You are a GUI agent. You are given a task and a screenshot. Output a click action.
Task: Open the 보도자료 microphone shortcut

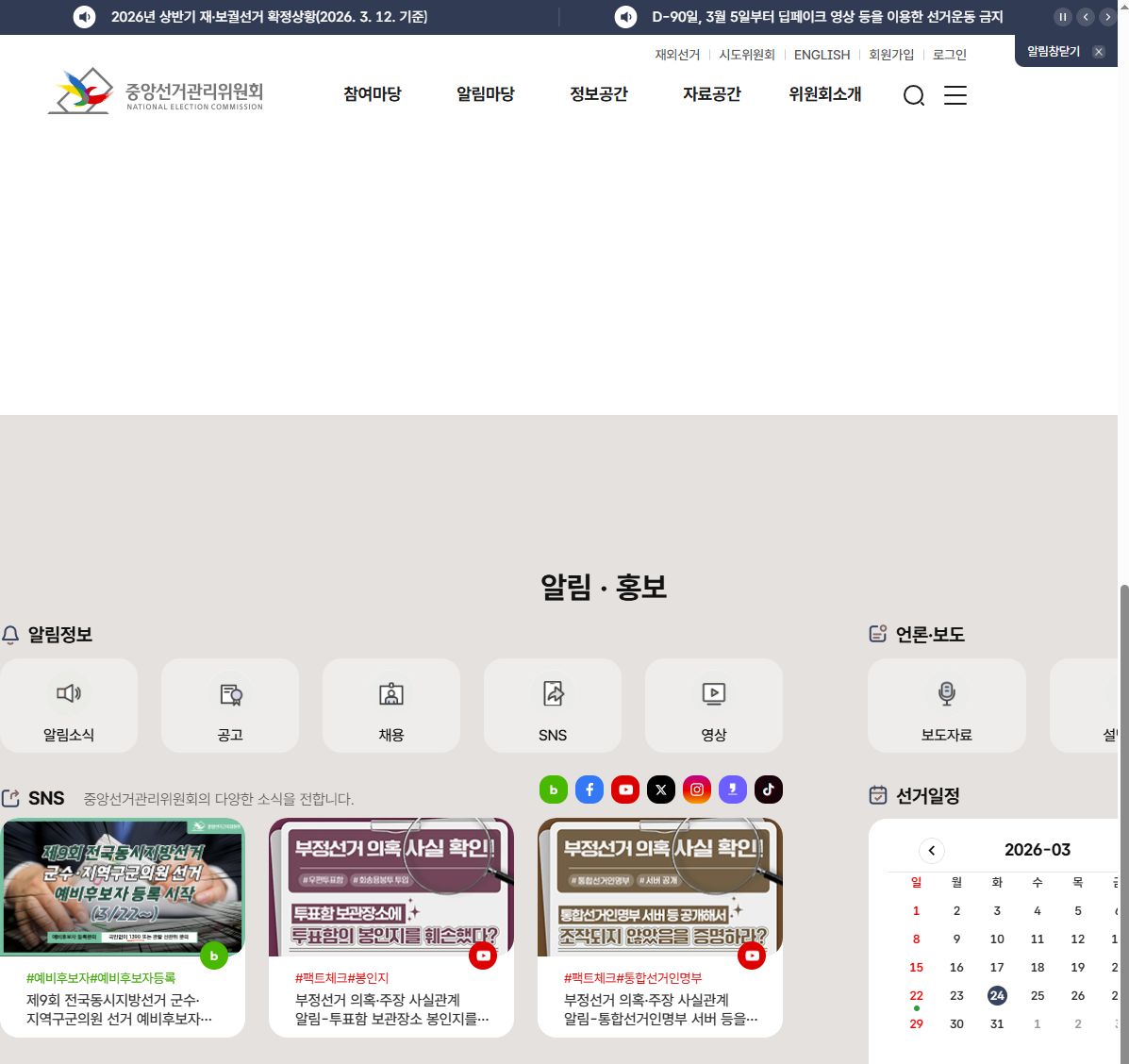point(947,706)
